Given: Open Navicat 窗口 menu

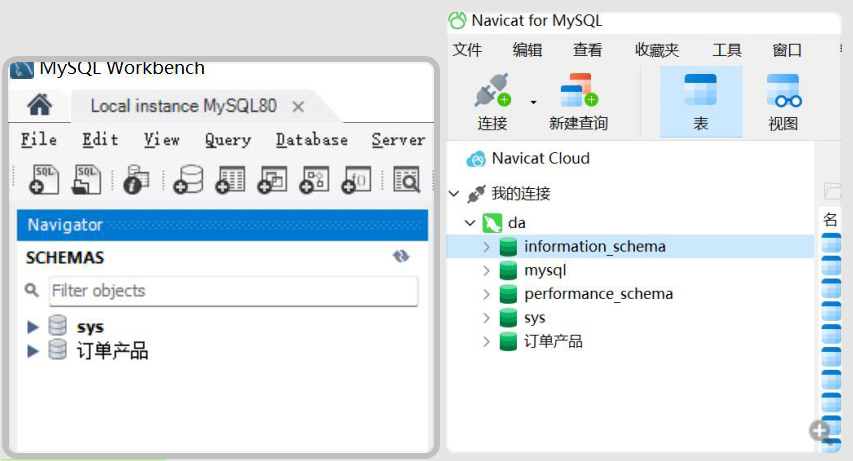Looking at the screenshot, I should click(x=787, y=50).
